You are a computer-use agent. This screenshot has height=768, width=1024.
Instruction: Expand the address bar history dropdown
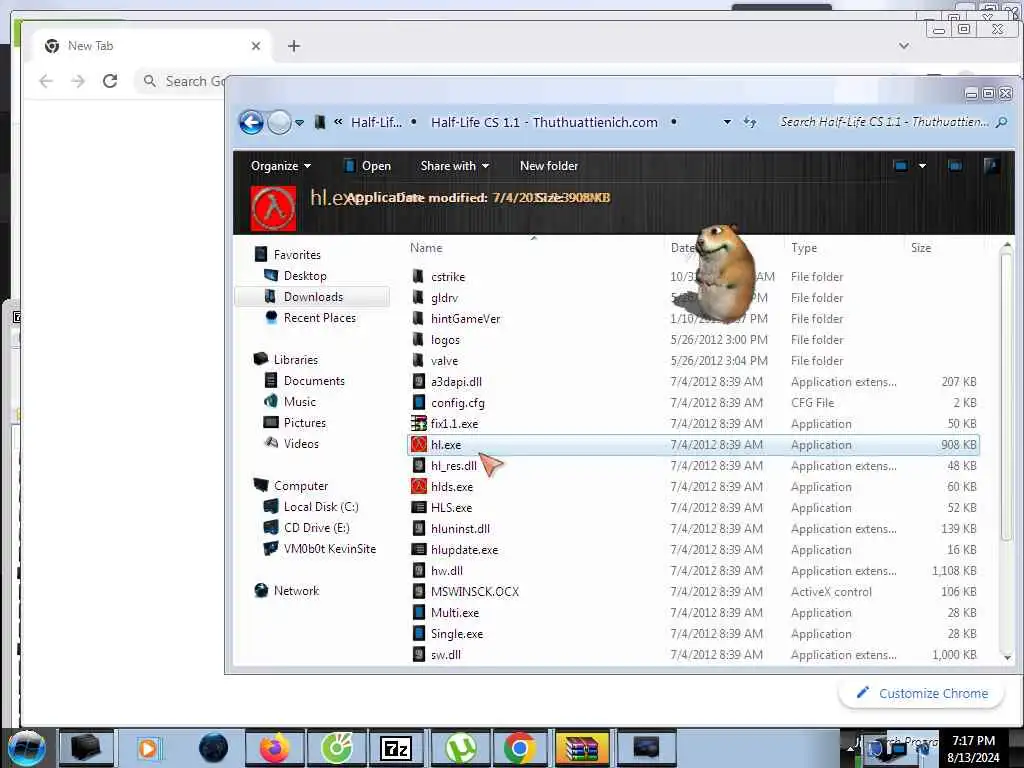(x=727, y=122)
